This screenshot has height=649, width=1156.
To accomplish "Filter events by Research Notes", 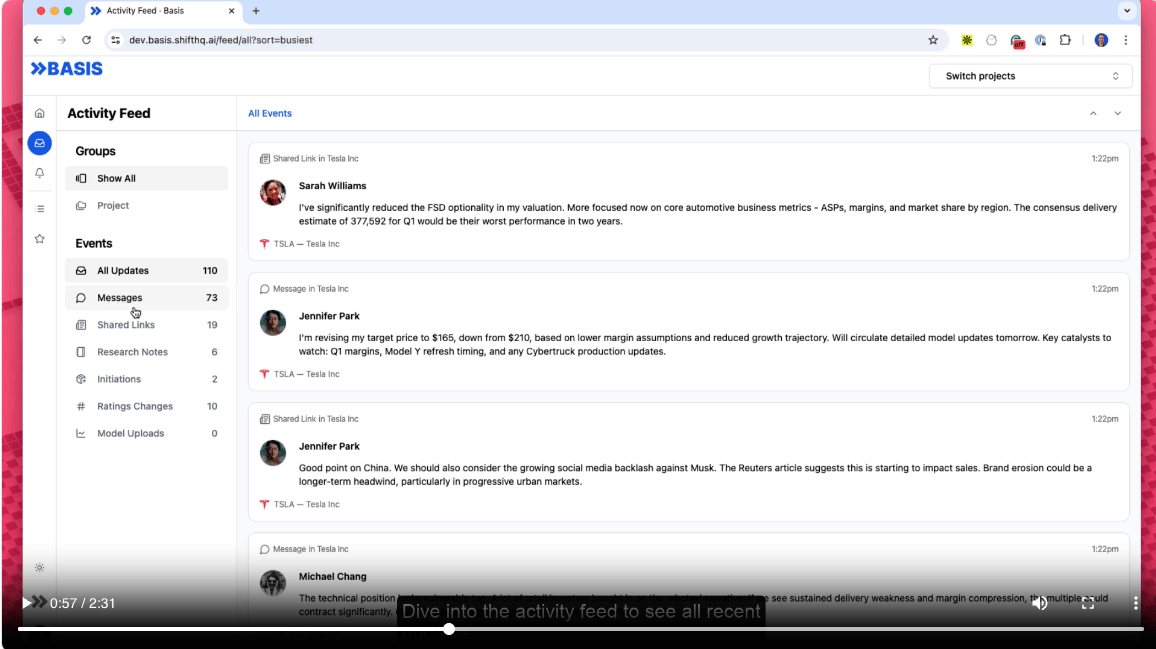I will pyautogui.click(x=146, y=353).
